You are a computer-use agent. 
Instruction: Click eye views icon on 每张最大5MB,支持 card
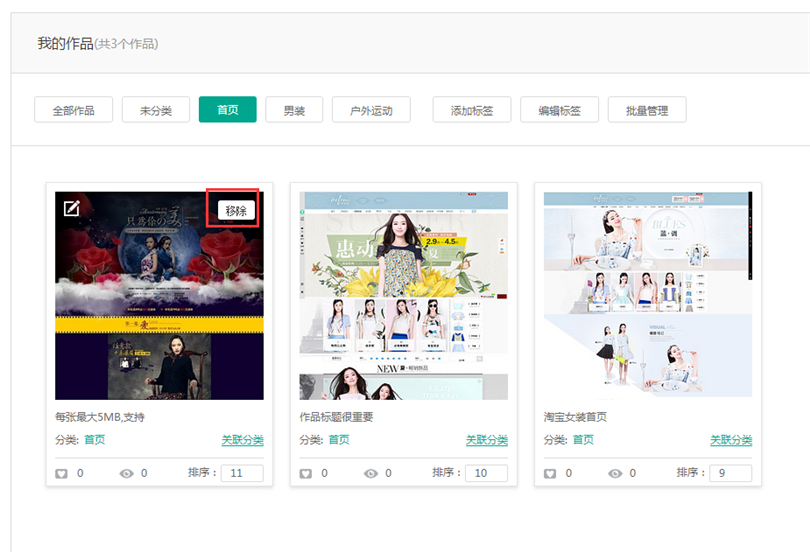[127, 474]
